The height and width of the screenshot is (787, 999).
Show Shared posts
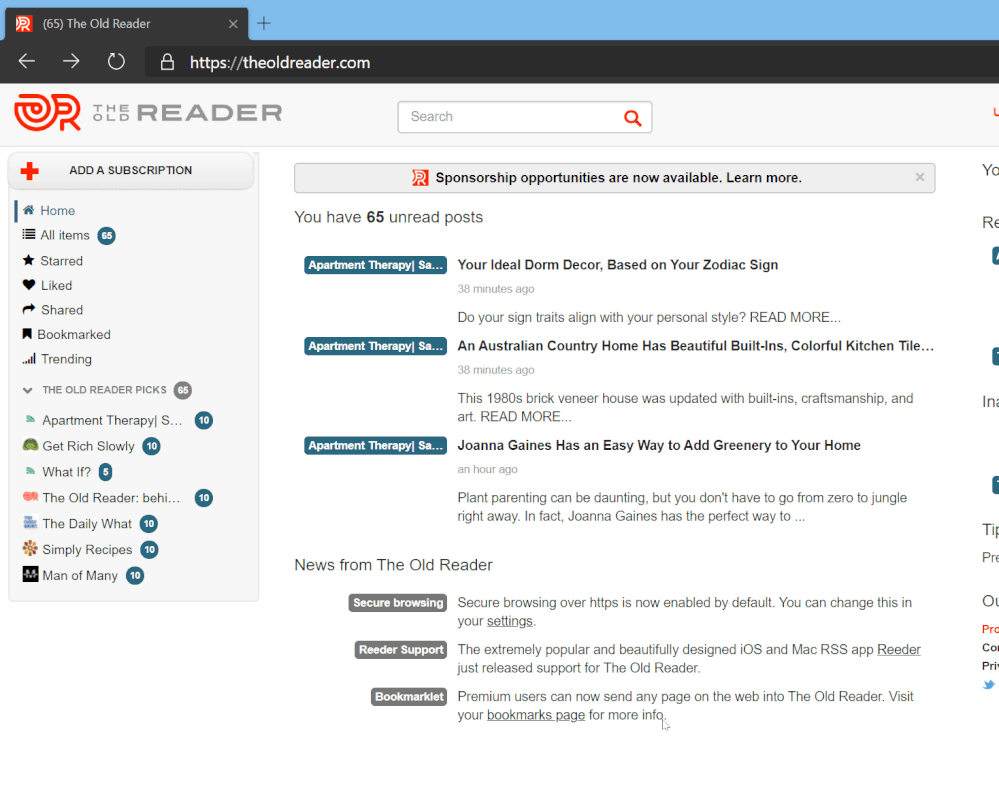(x=62, y=310)
